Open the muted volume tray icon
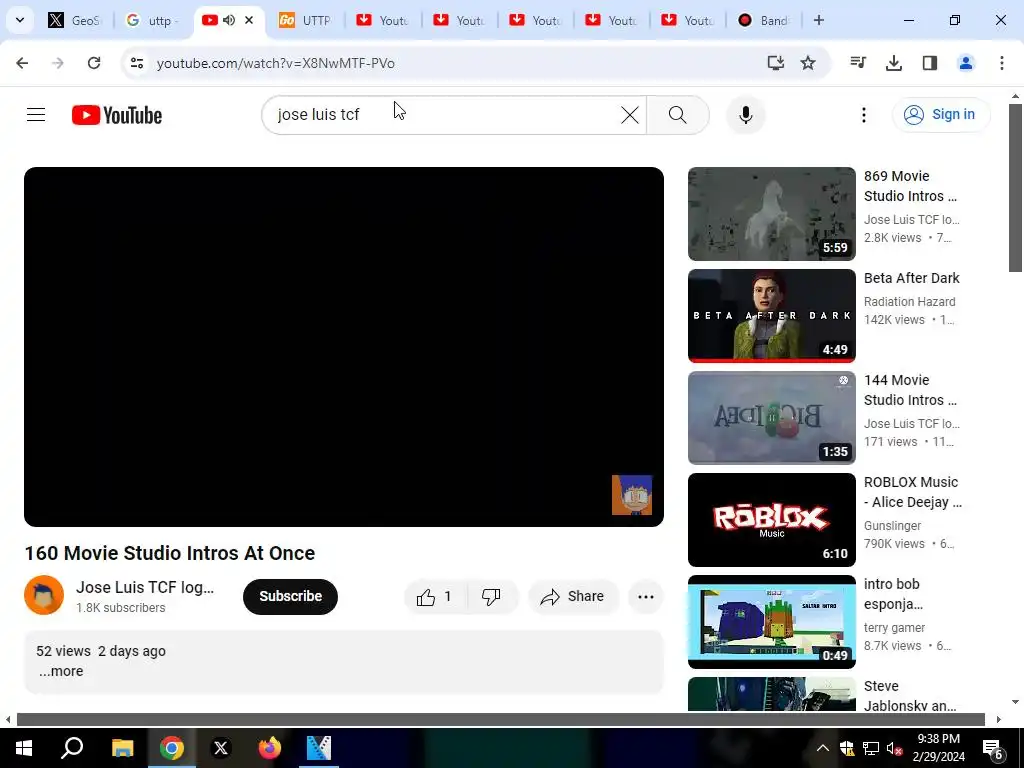Viewport: 1024px width, 768px height. [x=894, y=748]
